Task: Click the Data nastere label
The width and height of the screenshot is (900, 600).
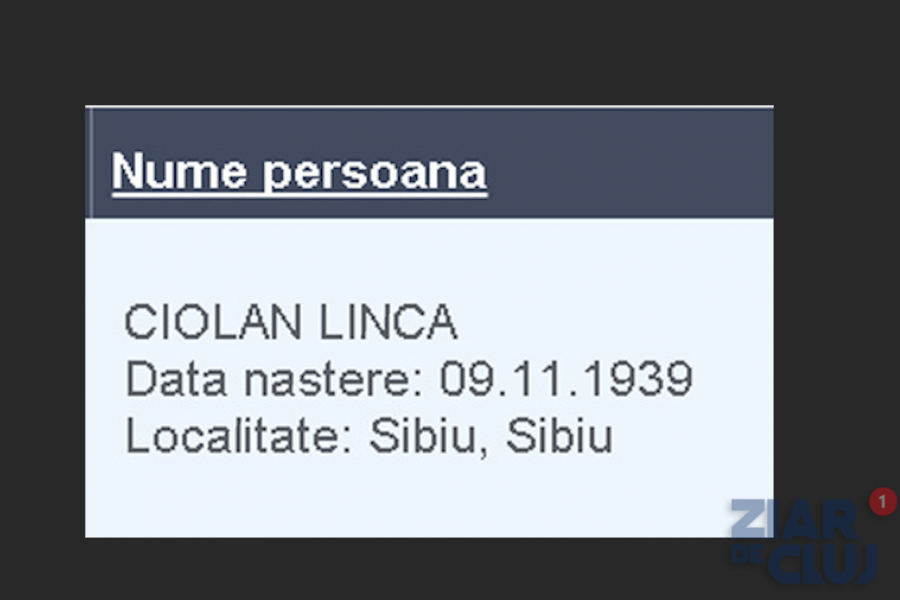Action: [x=274, y=379]
